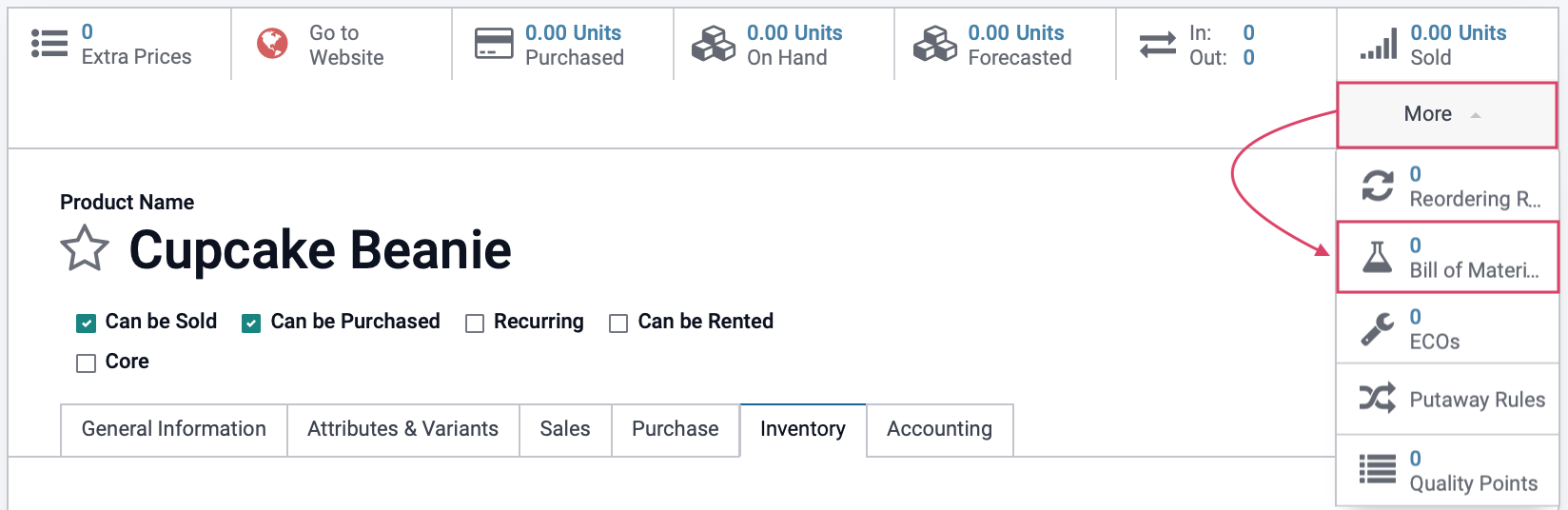Click the Units On Hand boxes icon
This screenshot has height=510, width=1568.
pos(714,44)
